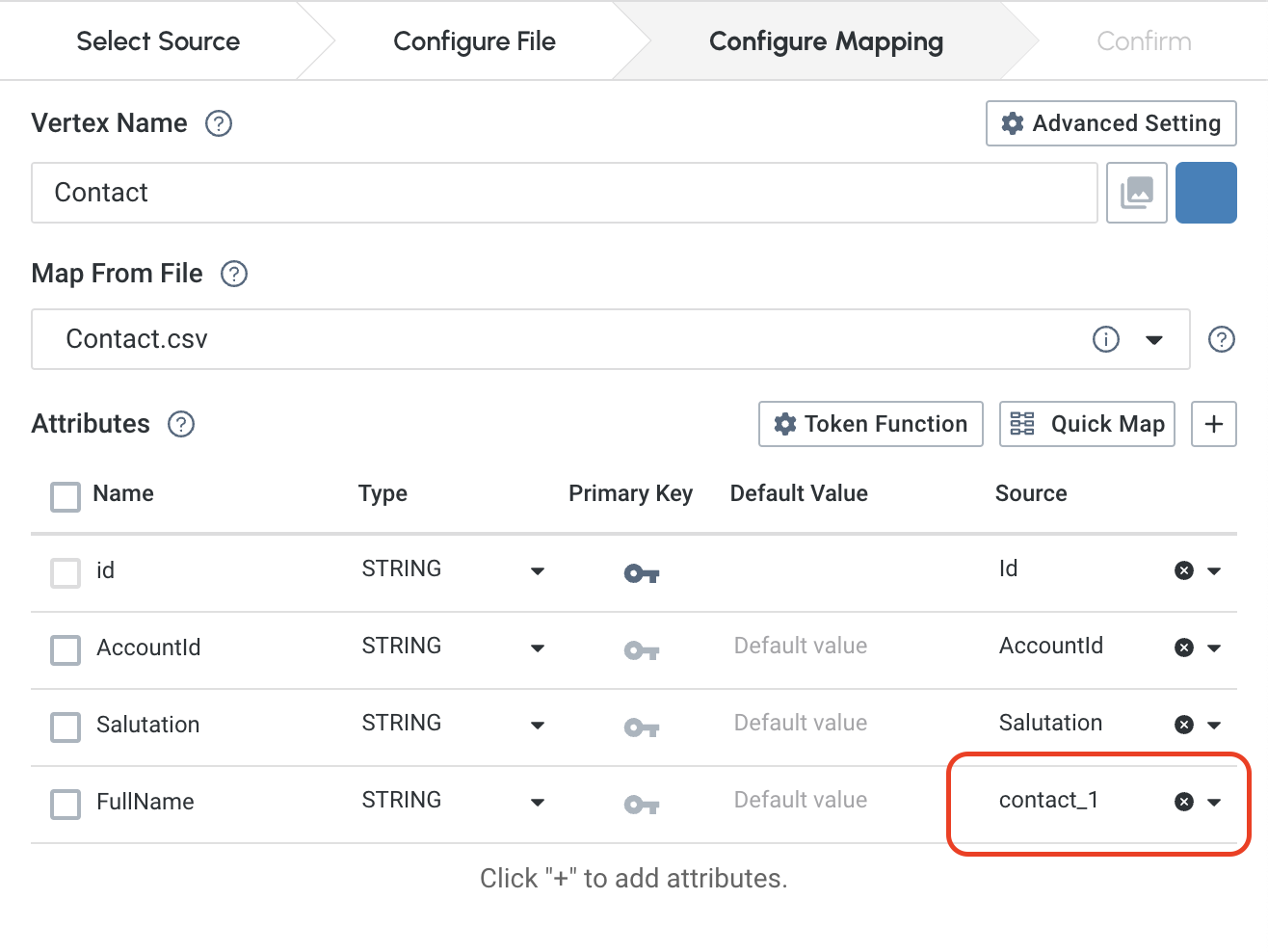Open the Contact.csv file dropdown
The width and height of the screenshot is (1268, 952).
tap(1153, 339)
